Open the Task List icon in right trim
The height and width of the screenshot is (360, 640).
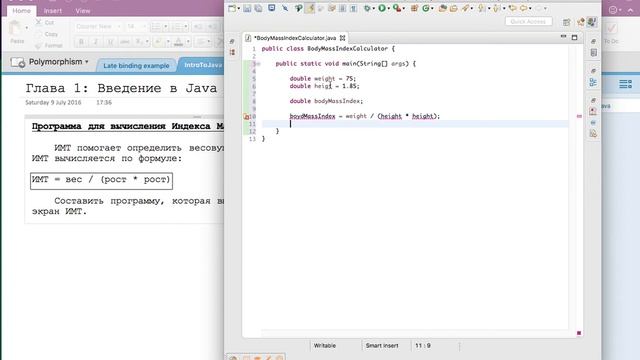(x=593, y=53)
